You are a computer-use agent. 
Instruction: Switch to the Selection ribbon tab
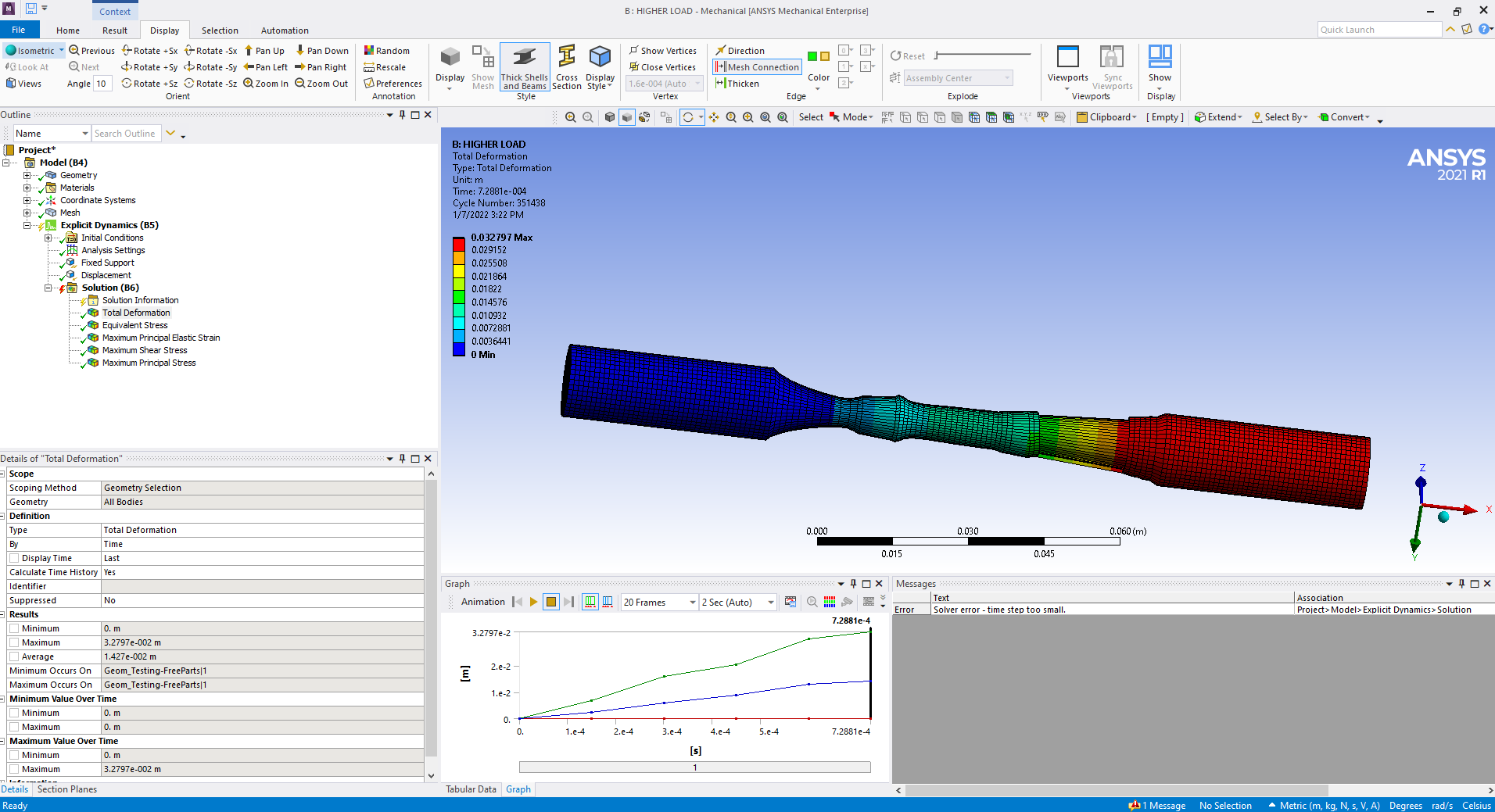tap(220, 30)
